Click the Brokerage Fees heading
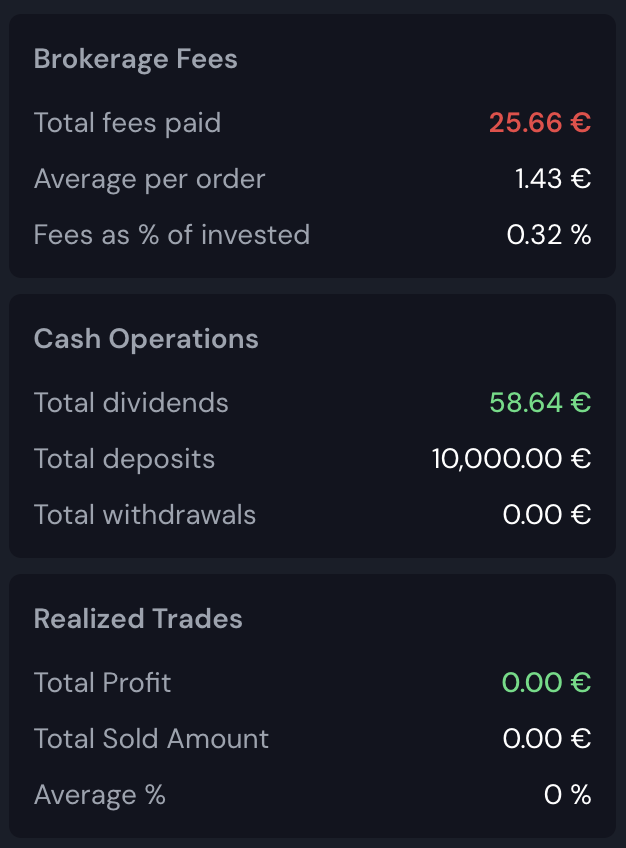626x848 pixels. [136, 59]
